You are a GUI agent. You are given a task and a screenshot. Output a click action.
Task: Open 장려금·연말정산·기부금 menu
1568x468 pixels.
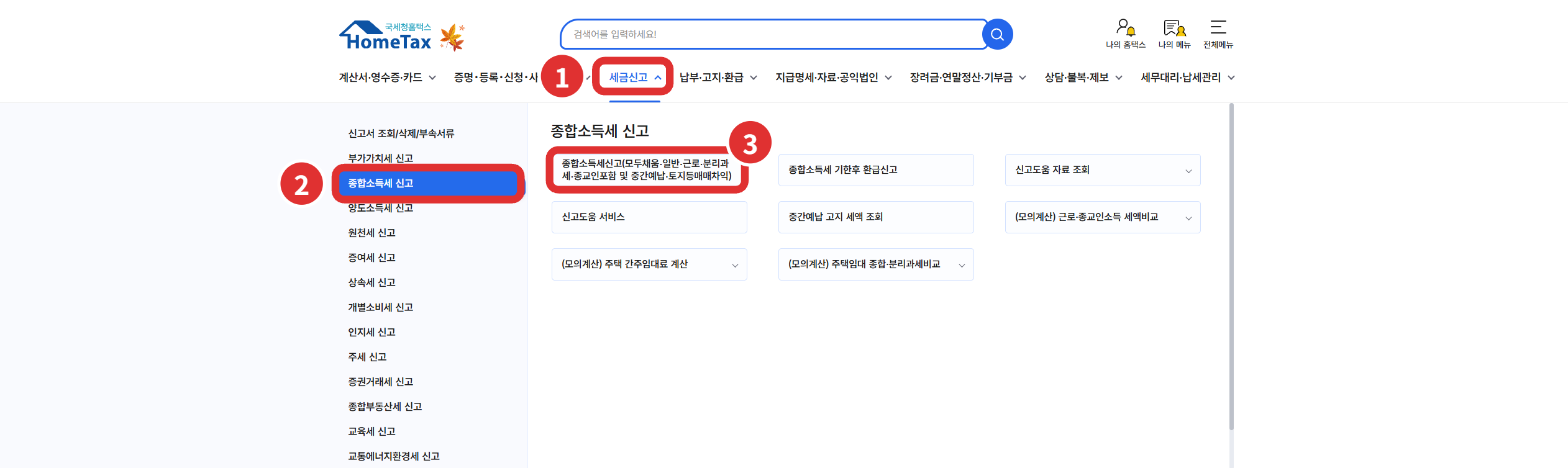point(961,78)
